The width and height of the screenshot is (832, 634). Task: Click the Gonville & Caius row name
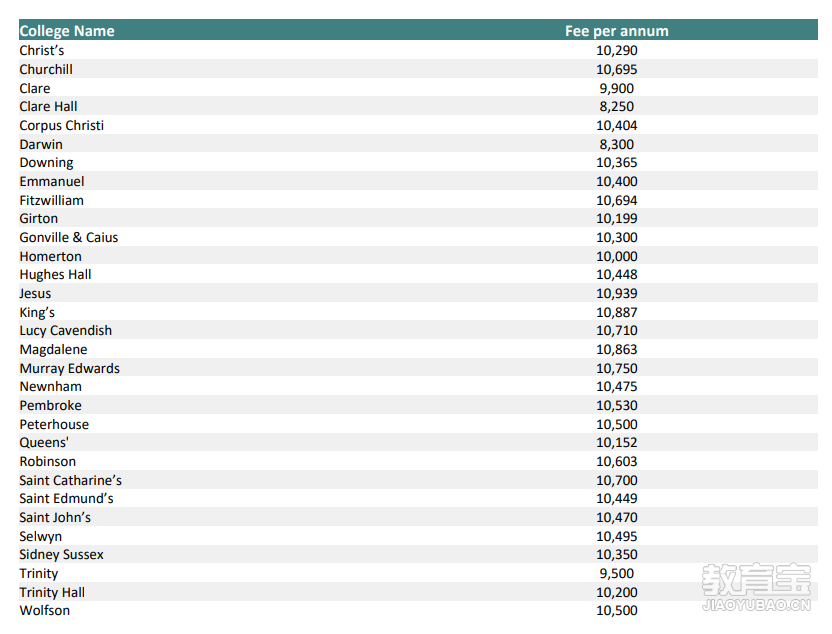[x=69, y=238]
